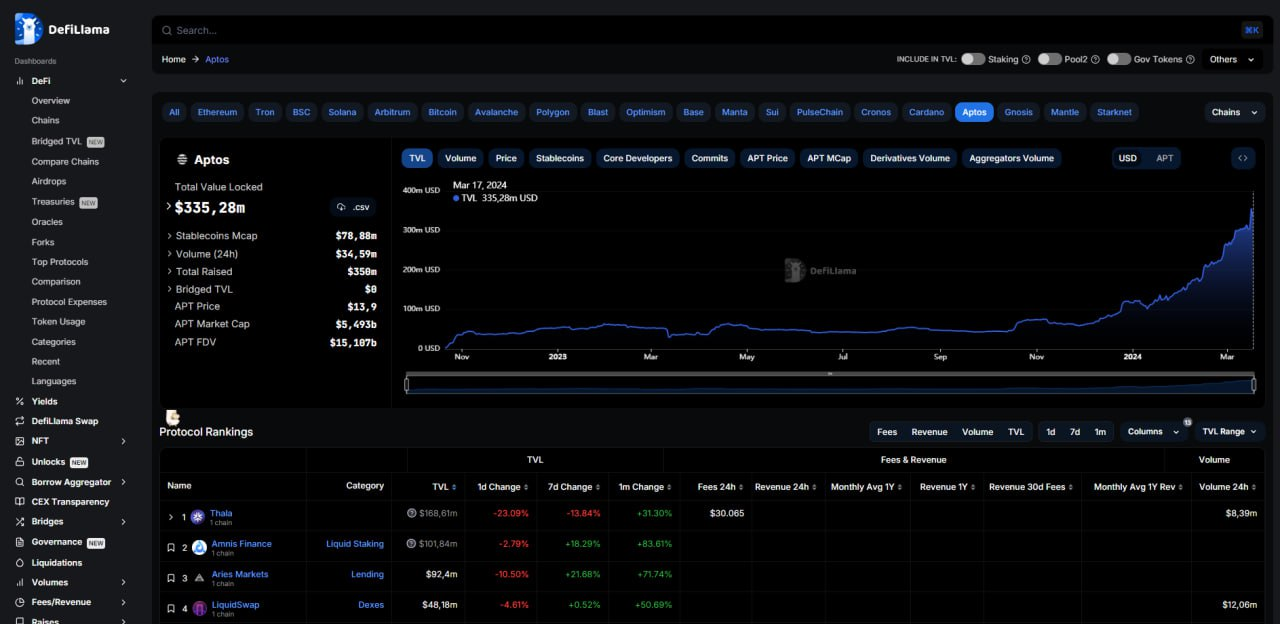Click the Amnis Finance TVL info icon
The width and height of the screenshot is (1280, 624).
[412, 544]
